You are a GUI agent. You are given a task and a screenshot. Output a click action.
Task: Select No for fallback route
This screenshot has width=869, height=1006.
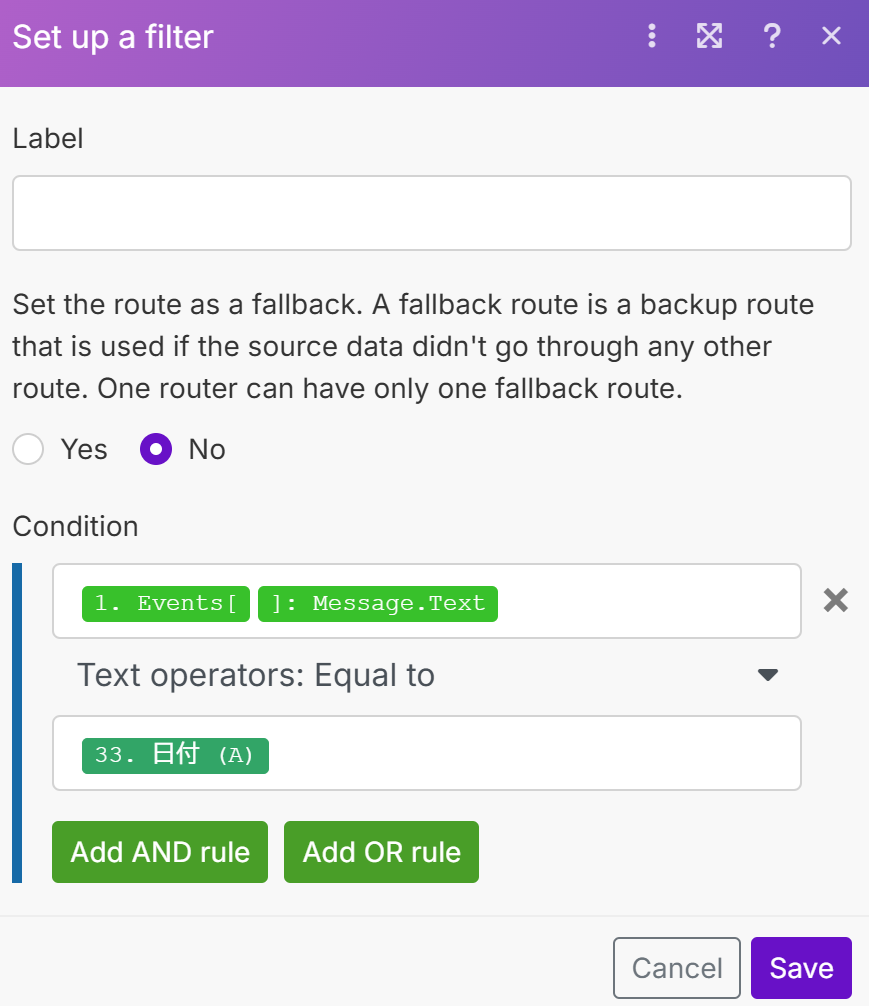156,450
